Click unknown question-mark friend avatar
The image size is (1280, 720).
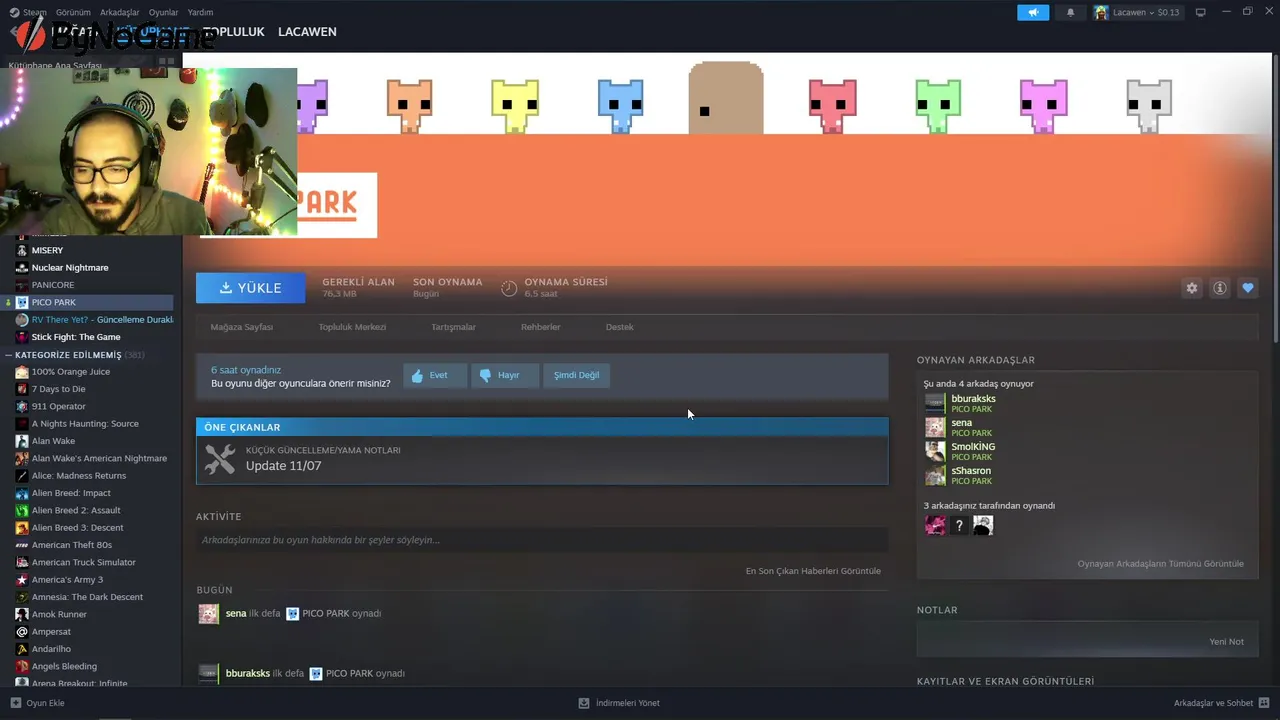click(959, 525)
